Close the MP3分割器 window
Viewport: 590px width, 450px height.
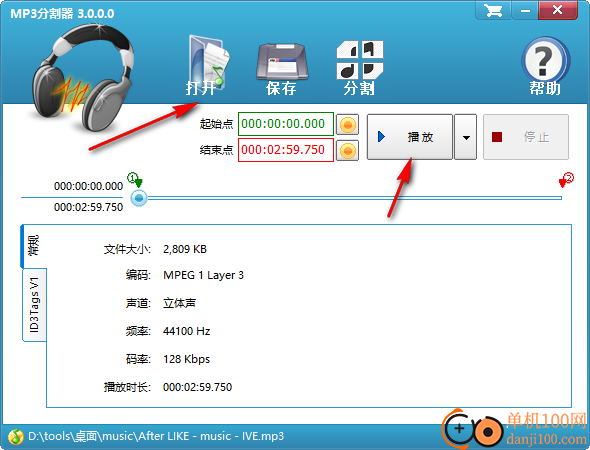(557, 11)
